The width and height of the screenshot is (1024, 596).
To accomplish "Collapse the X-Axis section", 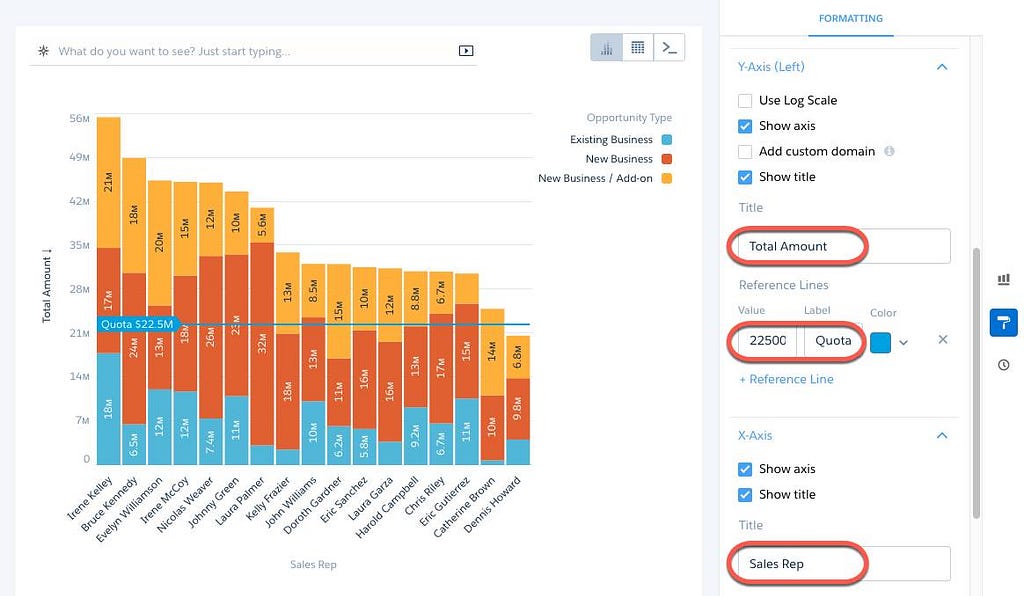I will [942, 435].
